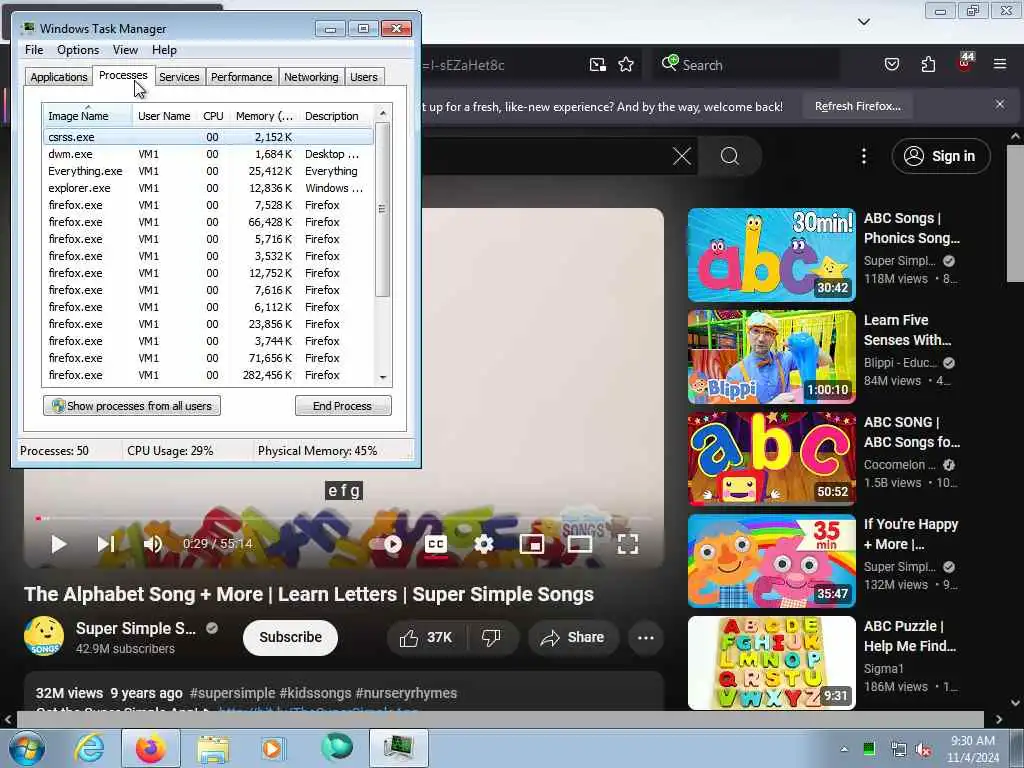The width and height of the screenshot is (1024, 768).
Task: Open Blippi Learn Five Senses thumbnail
Action: (x=771, y=357)
